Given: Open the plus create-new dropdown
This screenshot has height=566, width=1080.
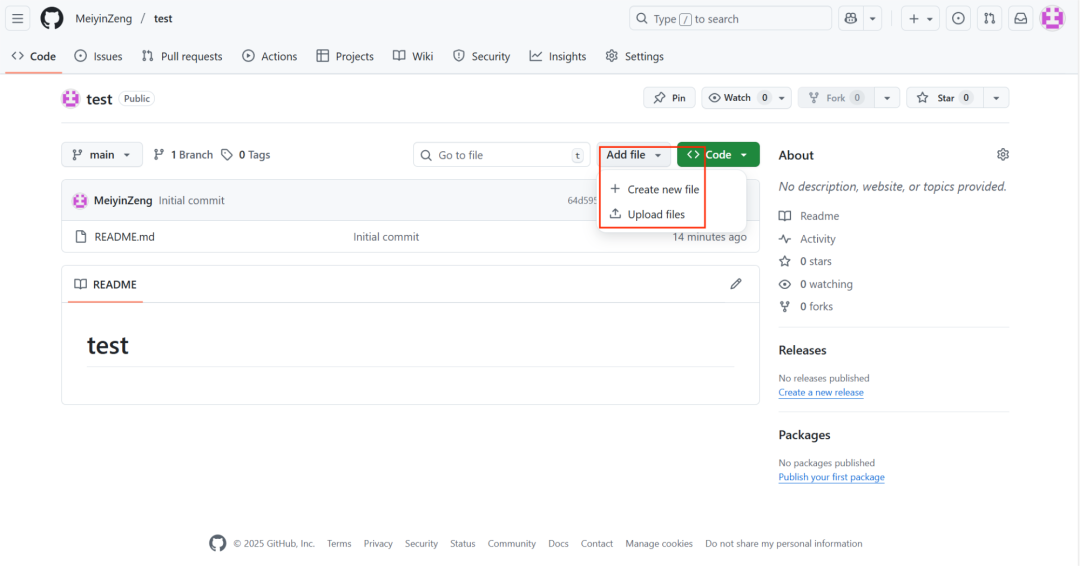Looking at the screenshot, I should (920, 19).
